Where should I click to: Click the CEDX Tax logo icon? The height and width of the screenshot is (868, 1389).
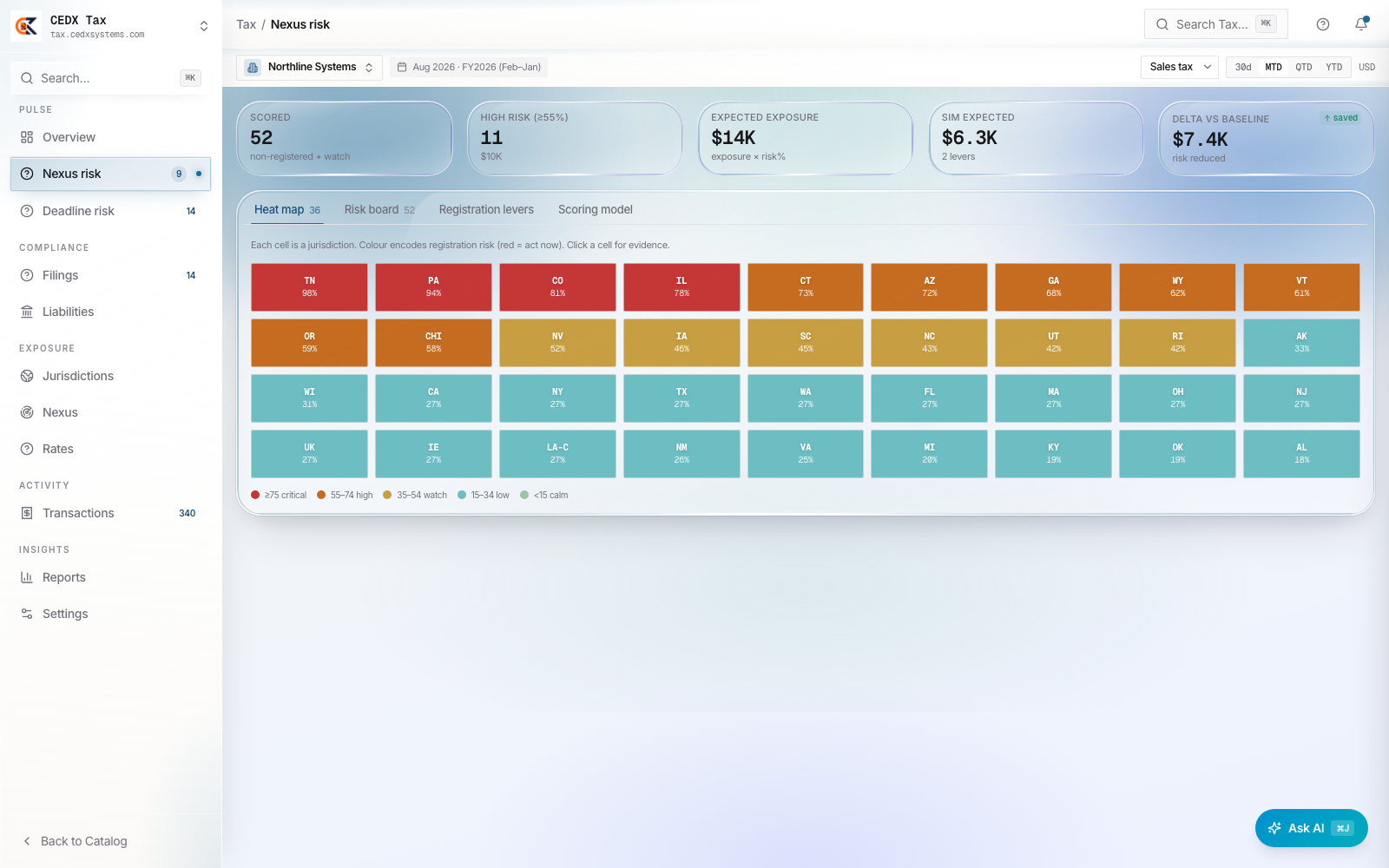coord(26,26)
